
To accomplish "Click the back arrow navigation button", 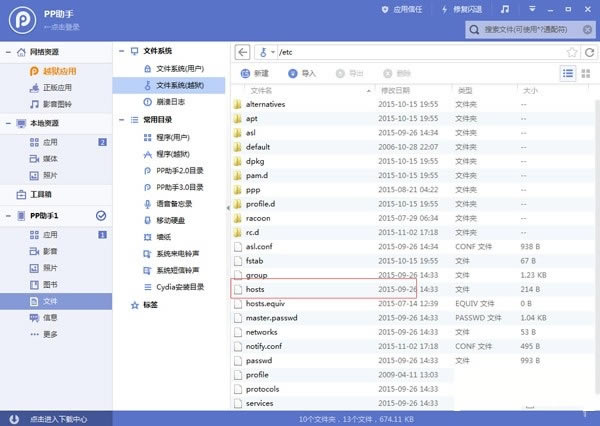I will pos(242,52).
